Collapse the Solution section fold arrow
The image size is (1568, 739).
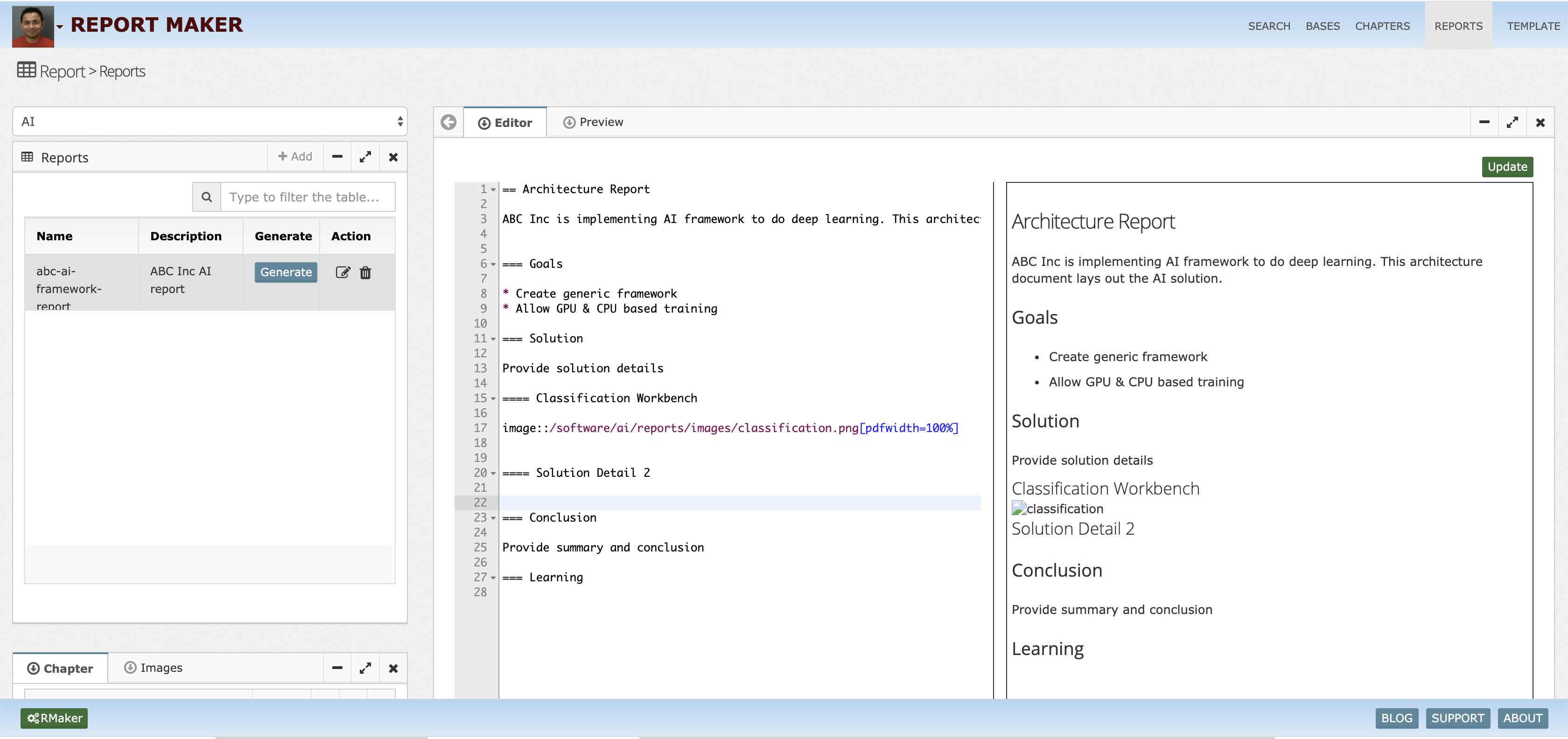tap(493, 339)
